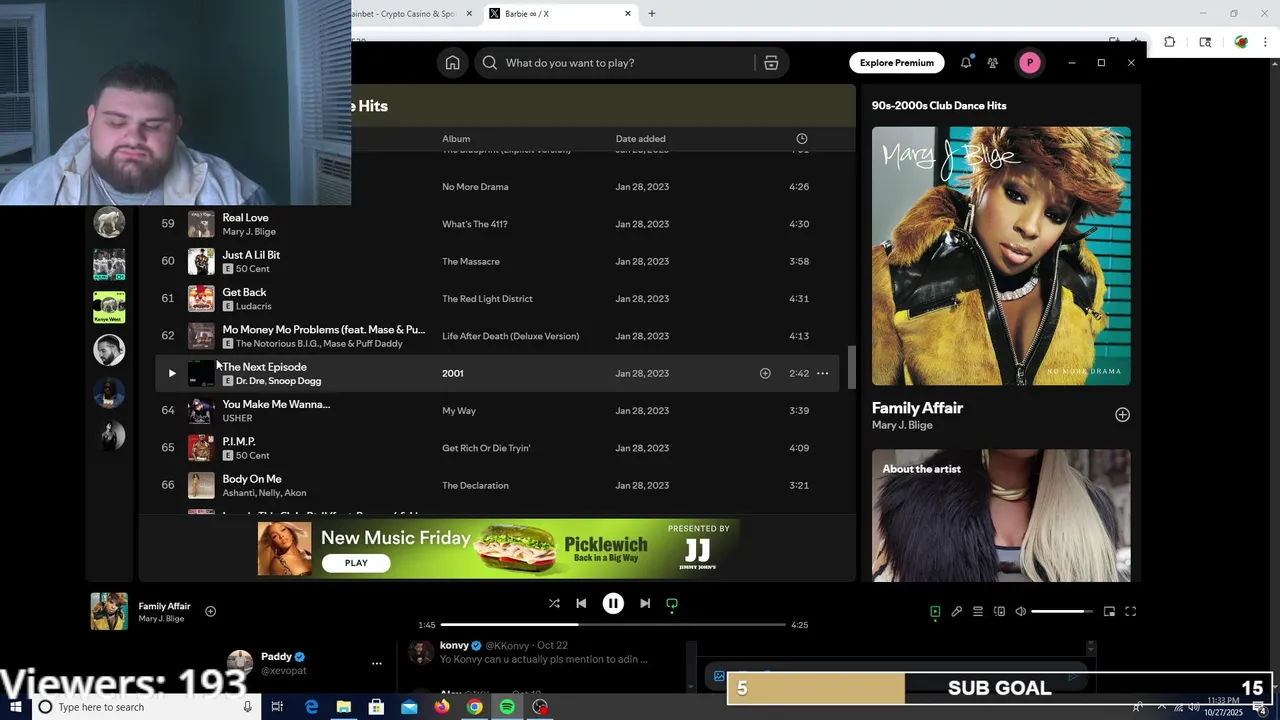Open the miniplayer
Viewport: 1280px width, 720px height.
tap(1109, 611)
